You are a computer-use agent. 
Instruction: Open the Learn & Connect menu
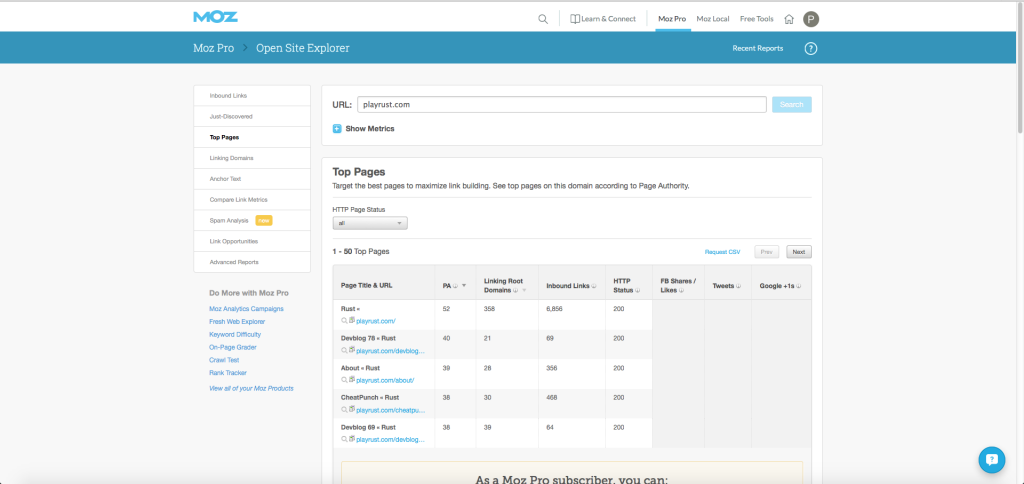tap(603, 19)
